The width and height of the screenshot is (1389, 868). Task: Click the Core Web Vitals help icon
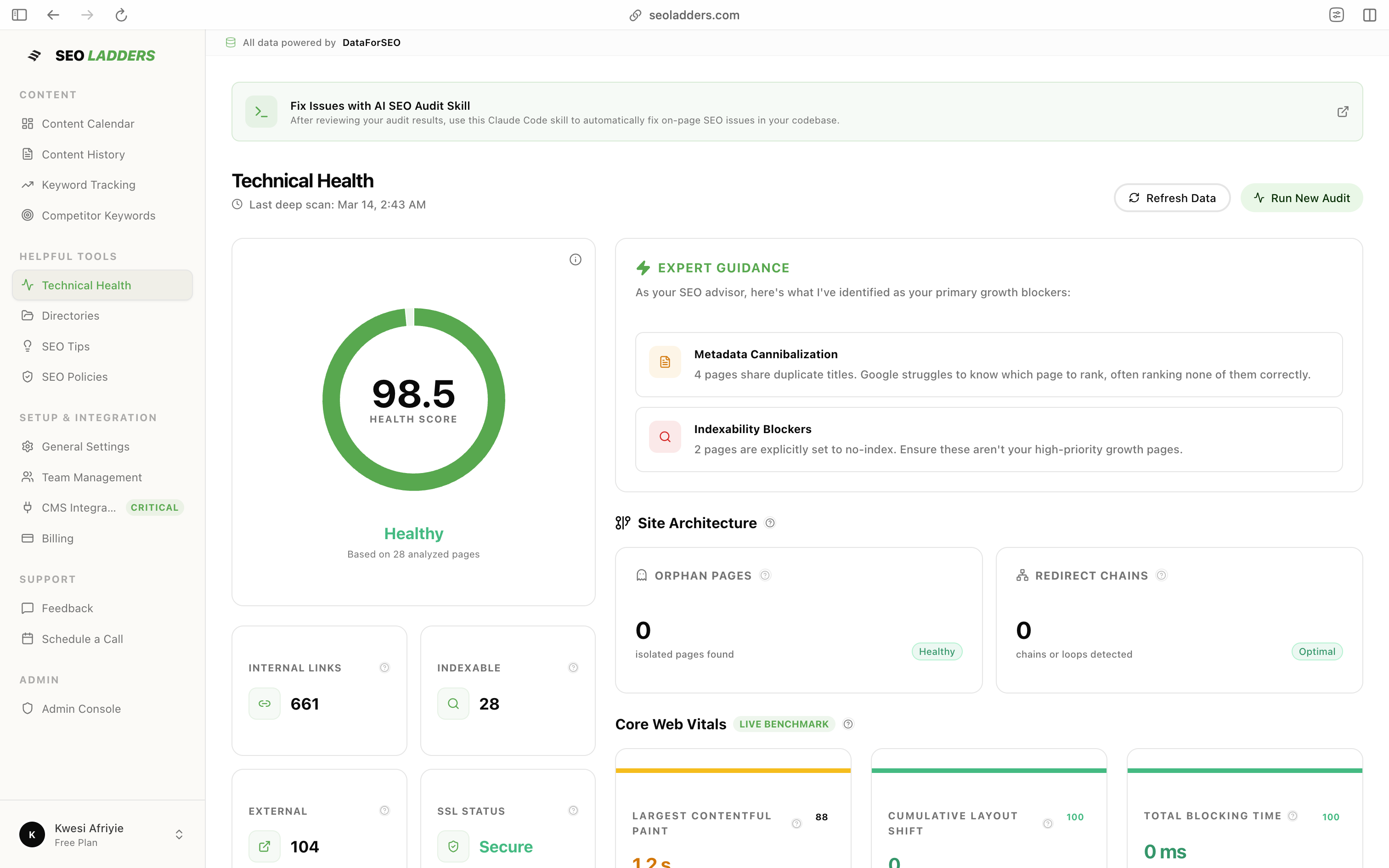point(848,724)
